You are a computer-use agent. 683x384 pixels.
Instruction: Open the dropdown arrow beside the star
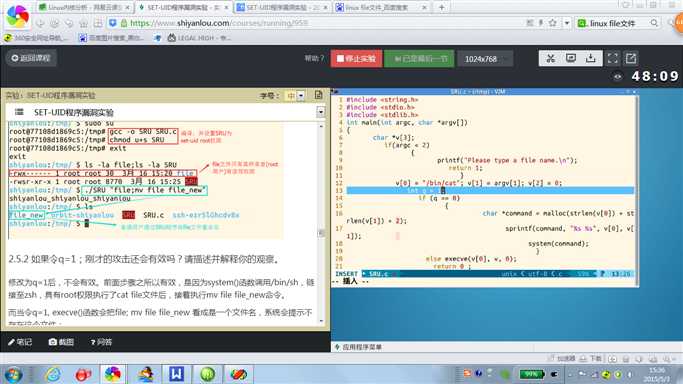(567, 23)
